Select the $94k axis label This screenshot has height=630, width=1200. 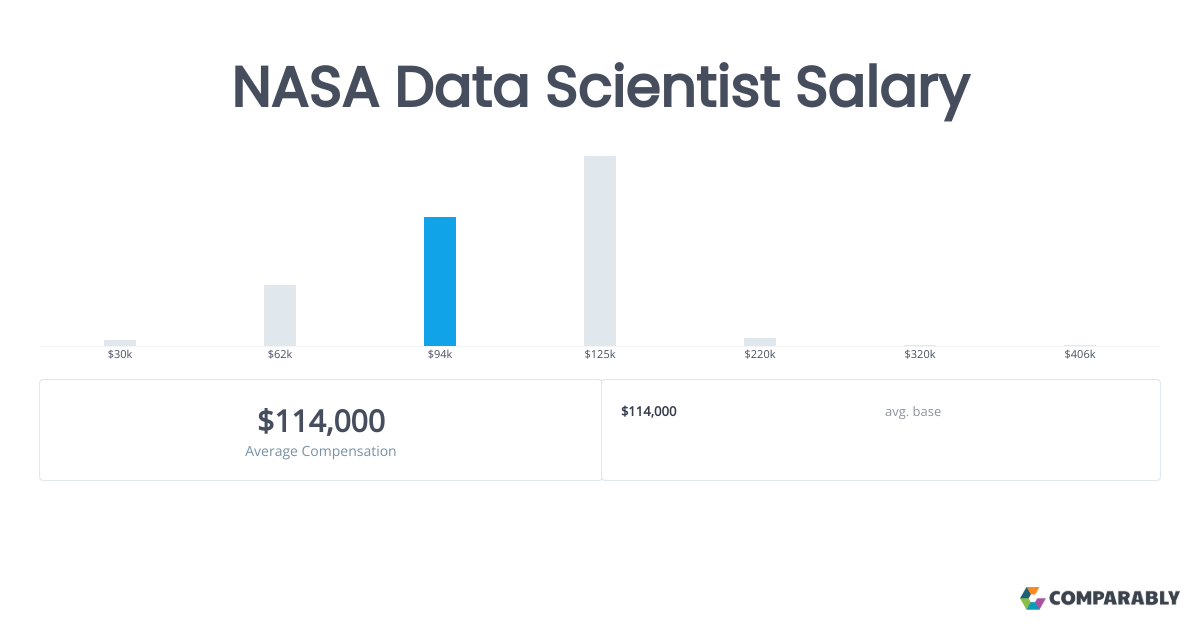click(x=440, y=355)
